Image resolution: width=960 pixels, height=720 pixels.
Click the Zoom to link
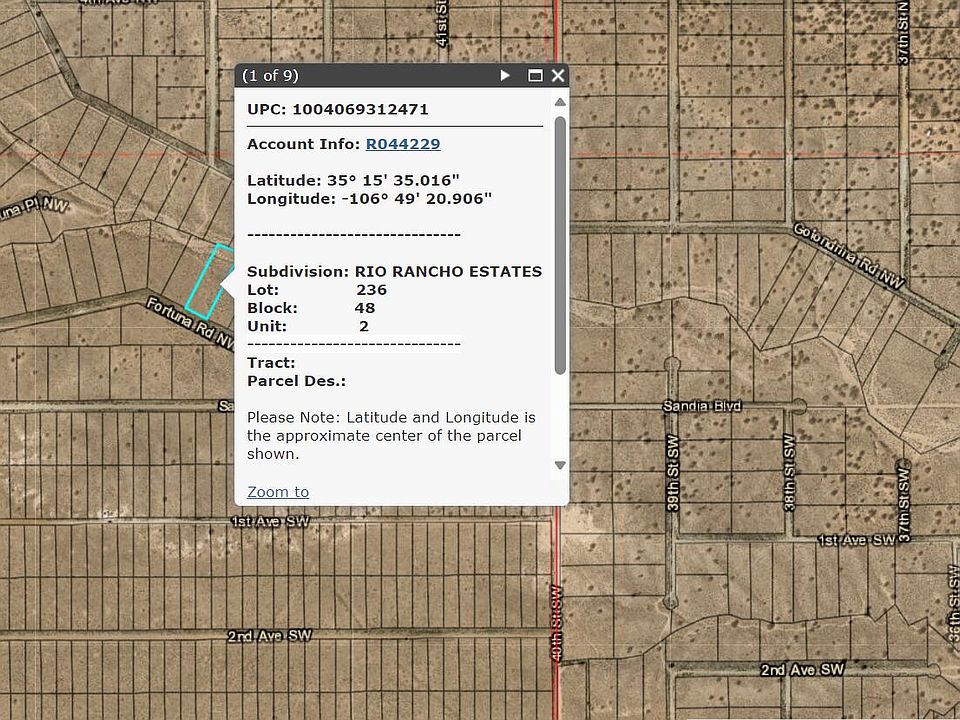click(278, 492)
